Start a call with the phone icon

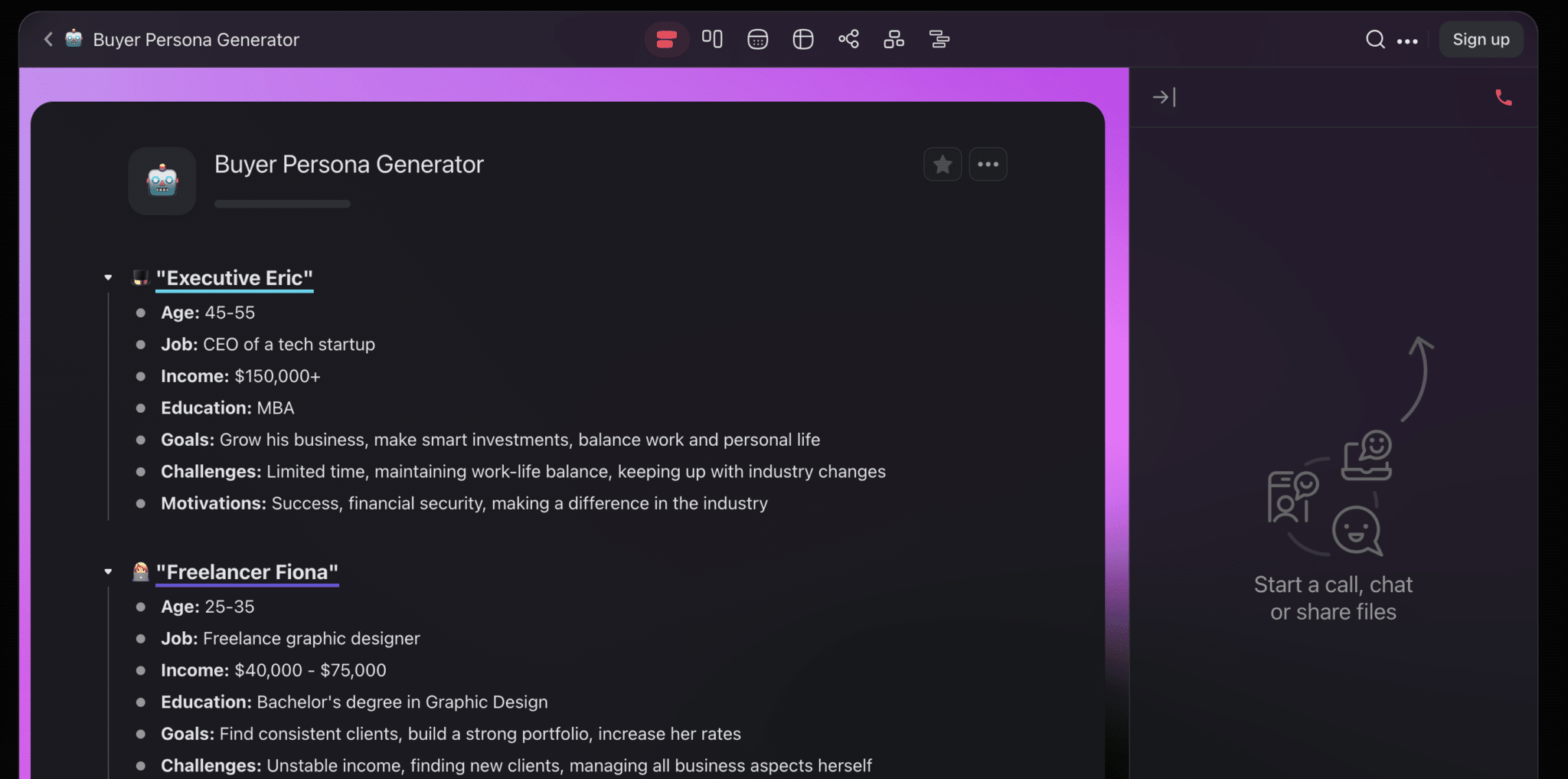click(1503, 98)
